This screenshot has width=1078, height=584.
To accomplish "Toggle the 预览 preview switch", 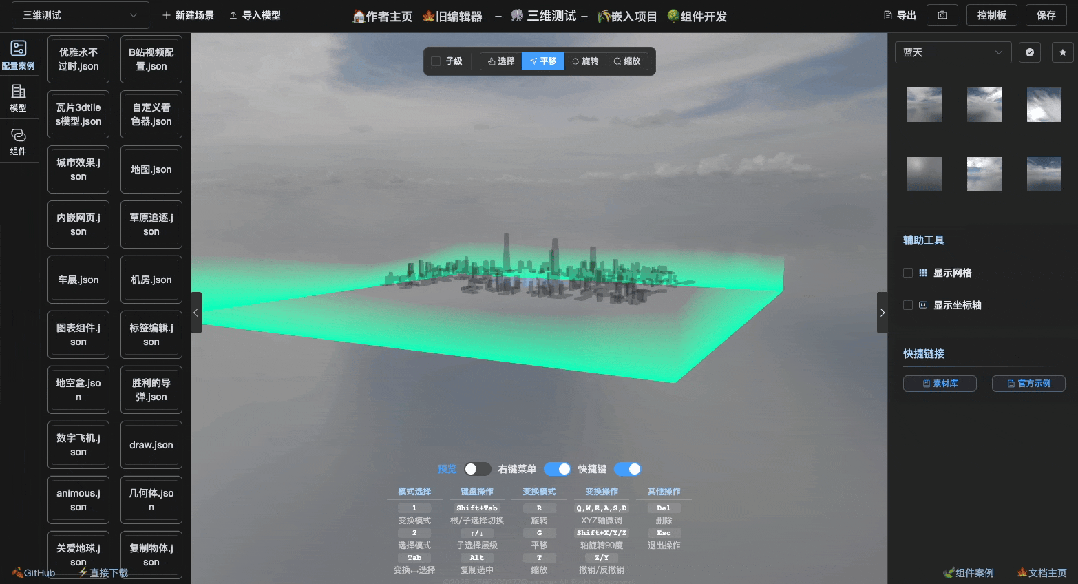I will [477, 468].
